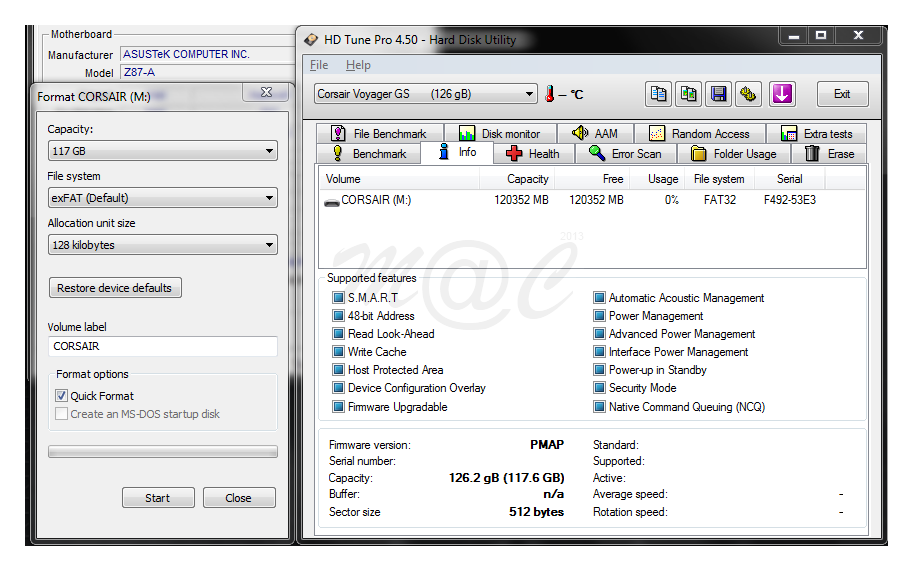Click the Z87-A model field

[207, 72]
